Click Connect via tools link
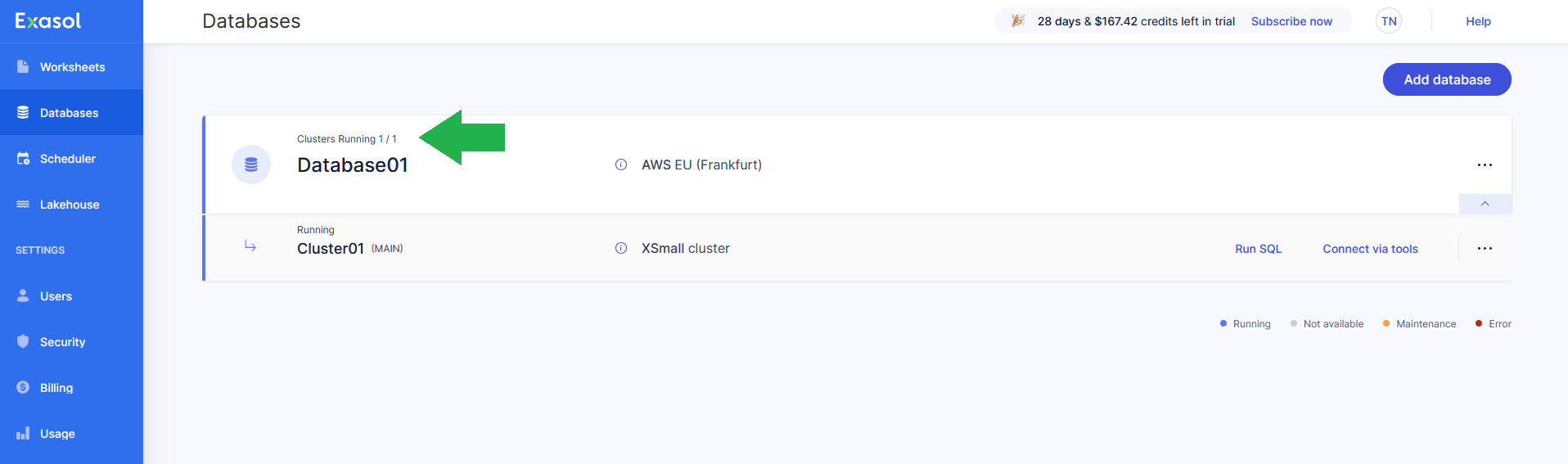The height and width of the screenshot is (464, 1568). [1370, 249]
